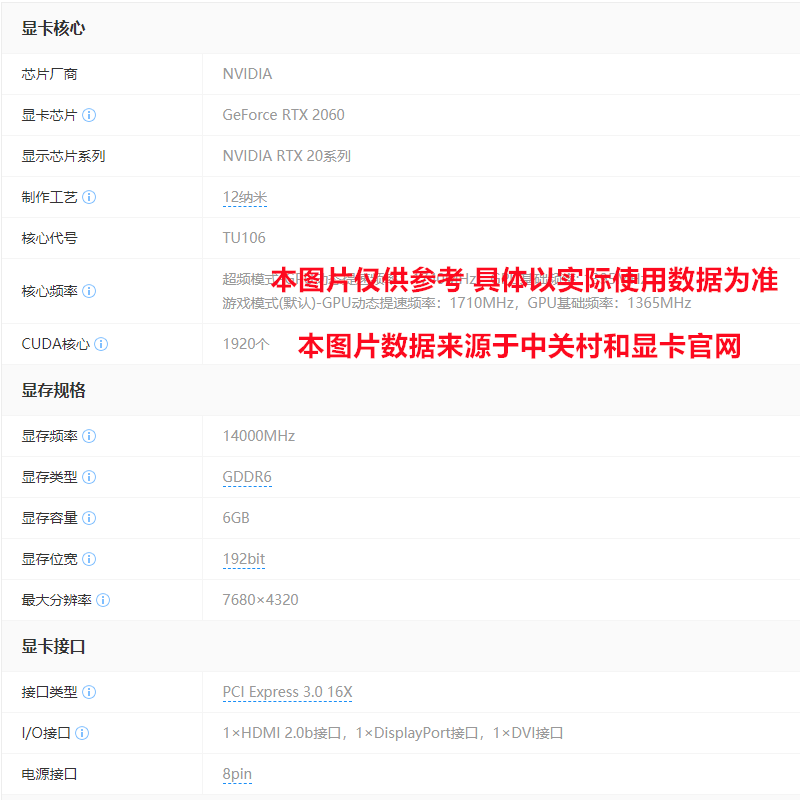Click the PCI Express 3.0 16X link

(287, 692)
